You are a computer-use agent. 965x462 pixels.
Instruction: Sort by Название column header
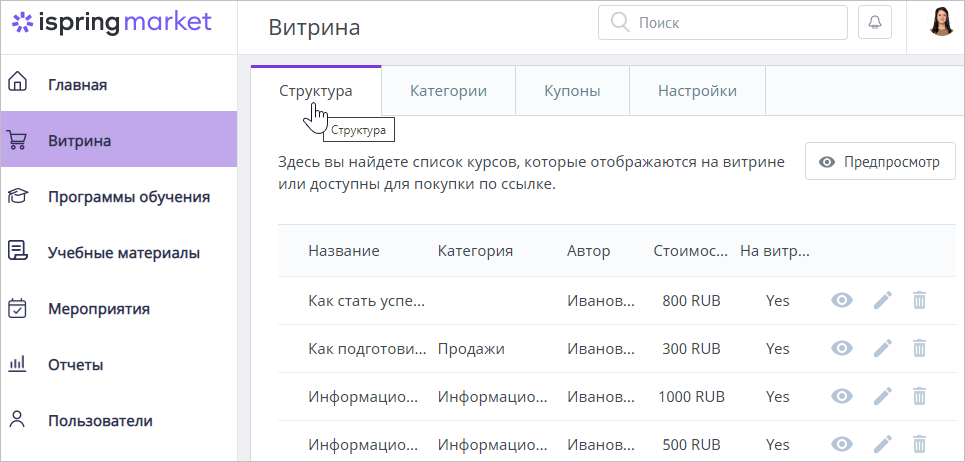(344, 251)
